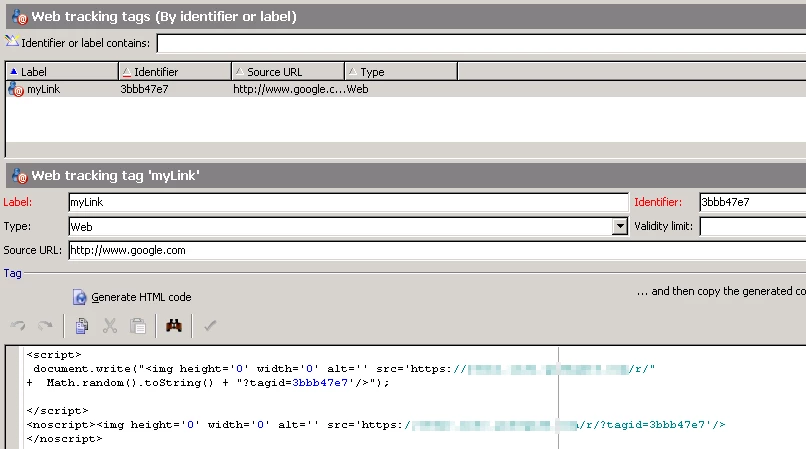Click the </script> closing tag line
Viewport: 806px width, 449px height.
click(x=58, y=411)
